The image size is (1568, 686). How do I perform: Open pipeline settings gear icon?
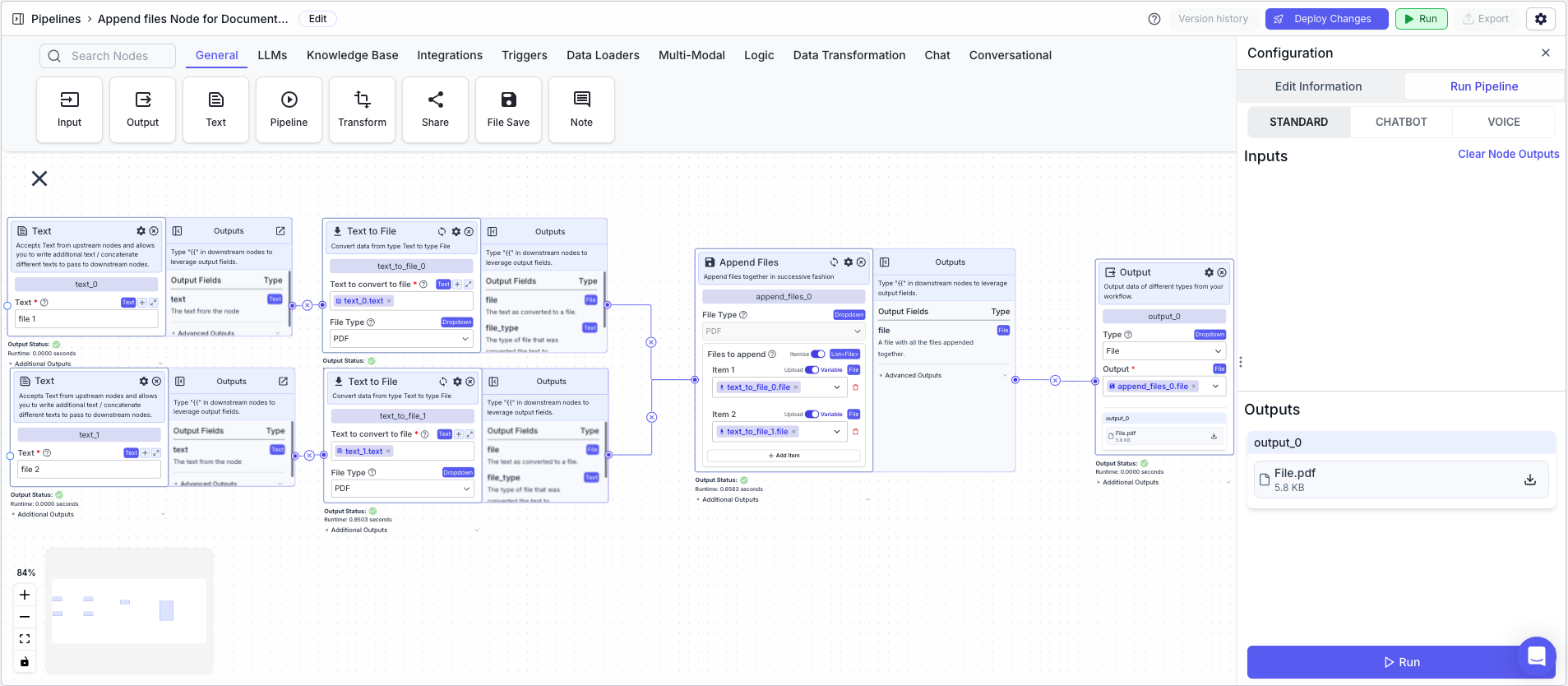[x=1540, y=19]
